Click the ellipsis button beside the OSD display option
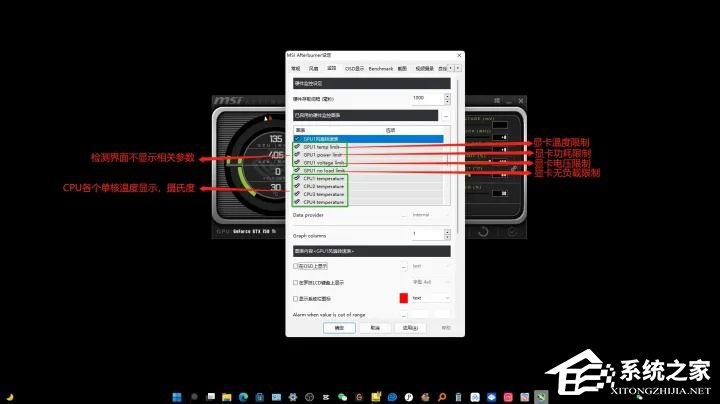Image resolution: width=720 pixels, height=404 pixels. [404, 266]
